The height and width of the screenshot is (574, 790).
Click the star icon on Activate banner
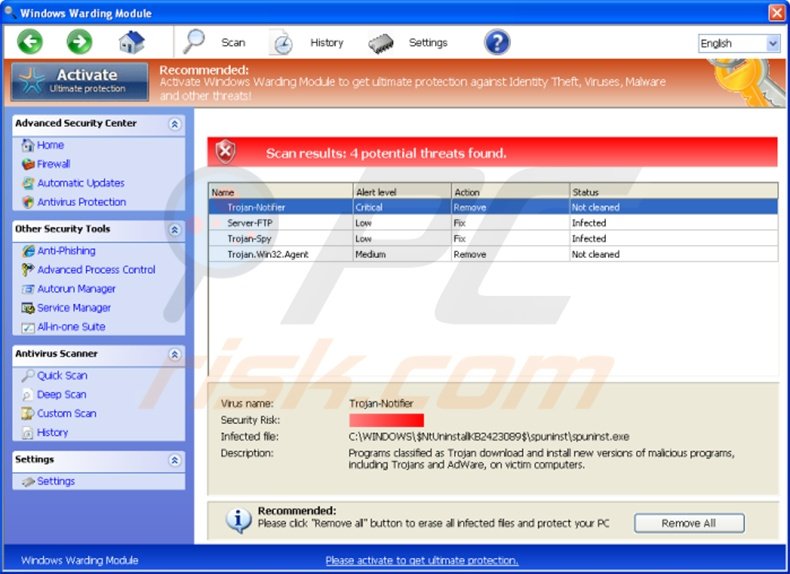coord(31,81)
